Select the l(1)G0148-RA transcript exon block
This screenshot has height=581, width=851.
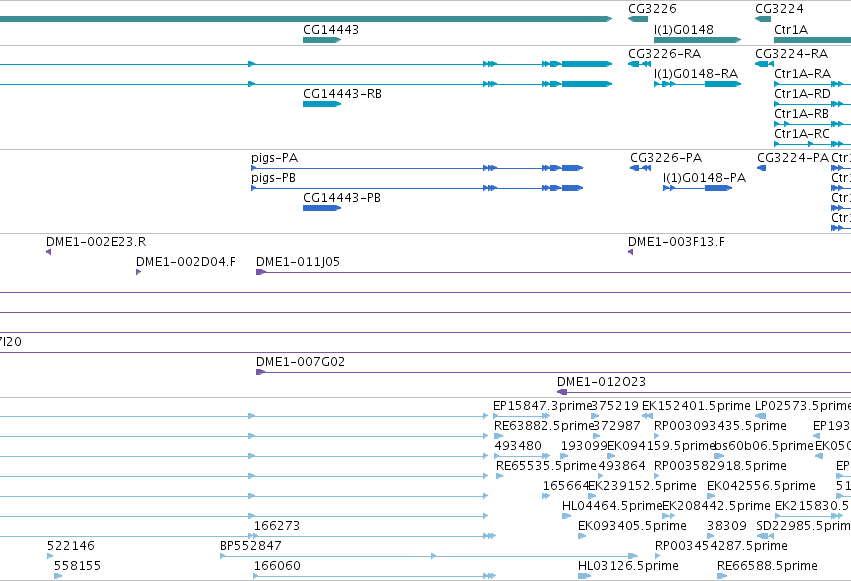tap(722, 84)
